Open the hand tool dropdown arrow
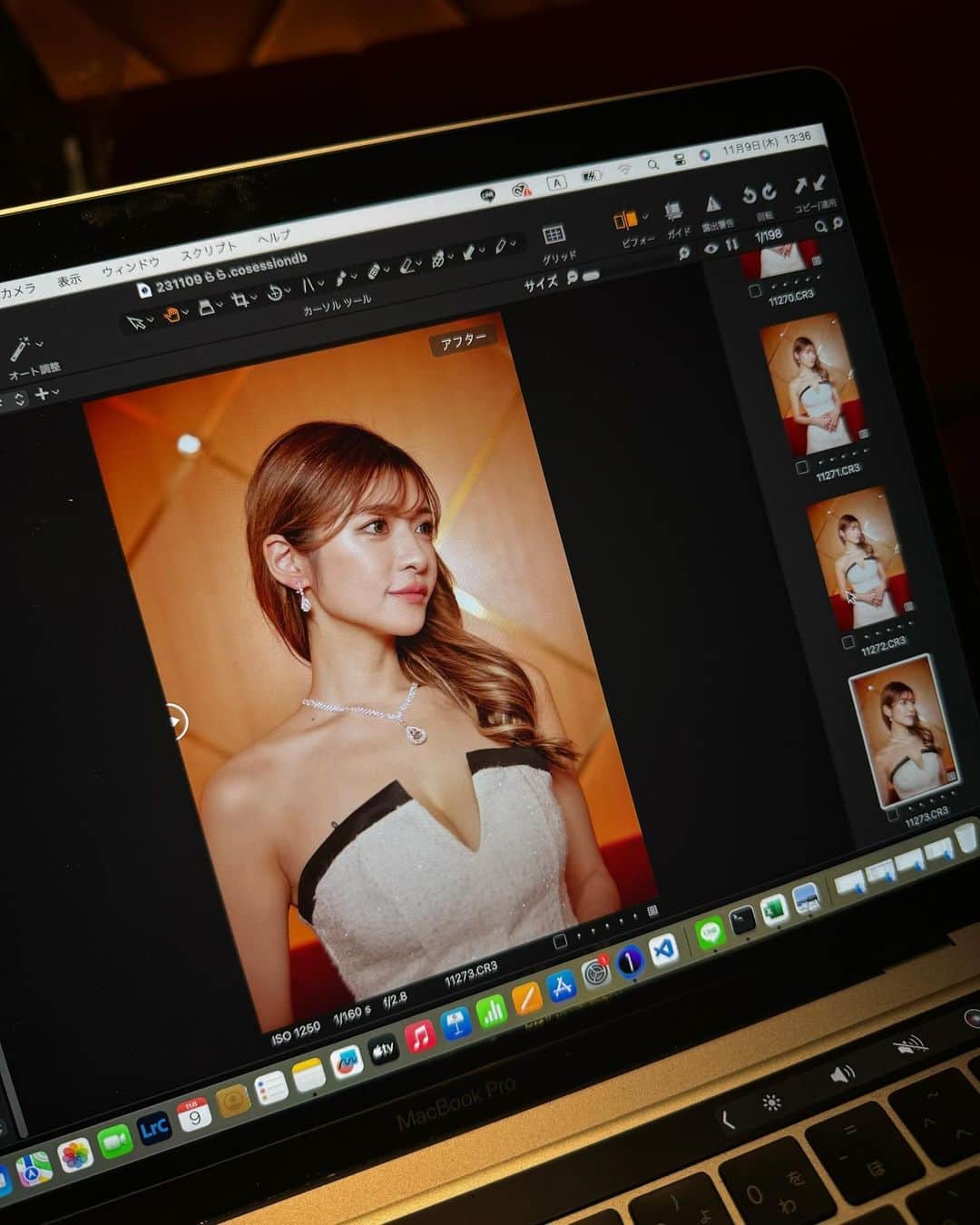The width and height of the screenshot is (980, 1225). click(x=186, y=312)
